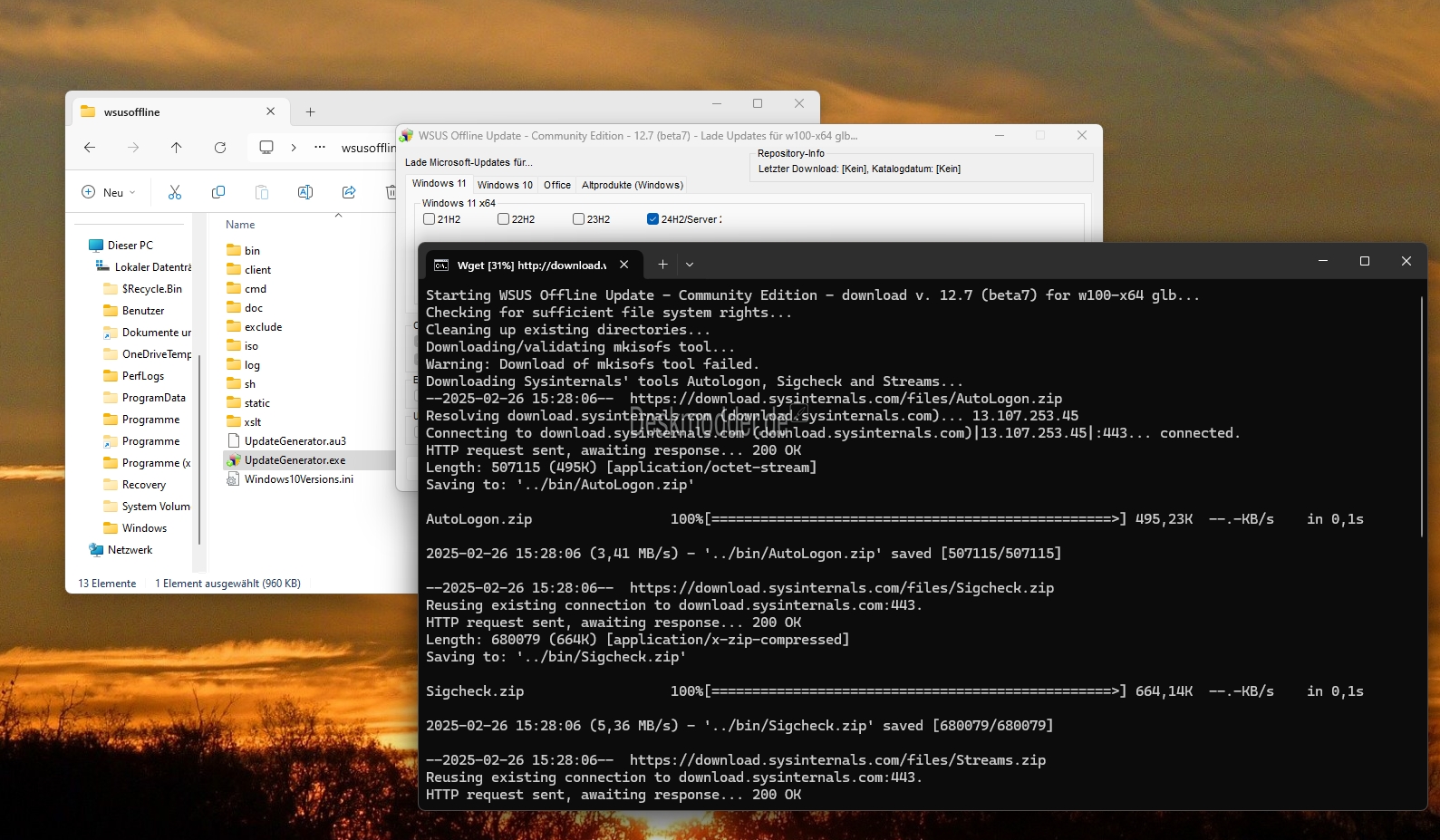Screen dimensions: 1440x840
Task: Open the terminal's tab dropdown chevron
Action: (x=690, y=265)
